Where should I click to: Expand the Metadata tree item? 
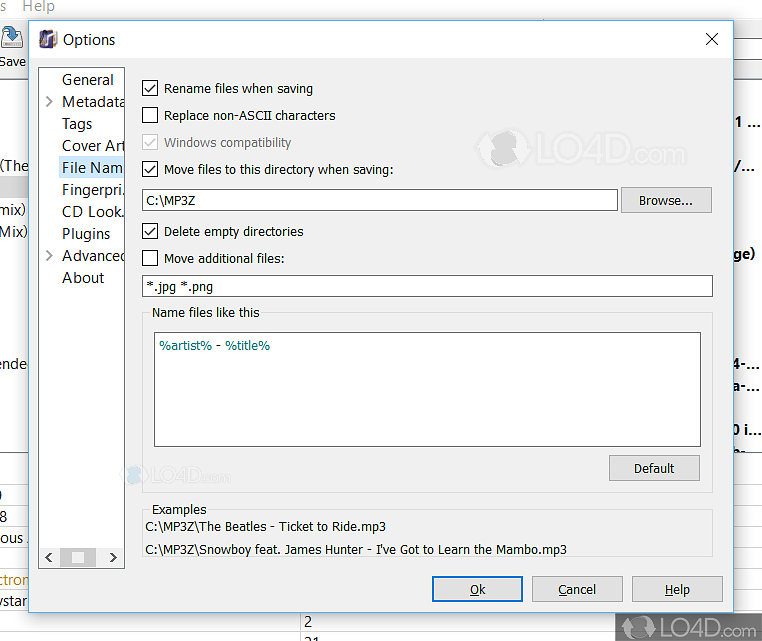click(49, 102)
